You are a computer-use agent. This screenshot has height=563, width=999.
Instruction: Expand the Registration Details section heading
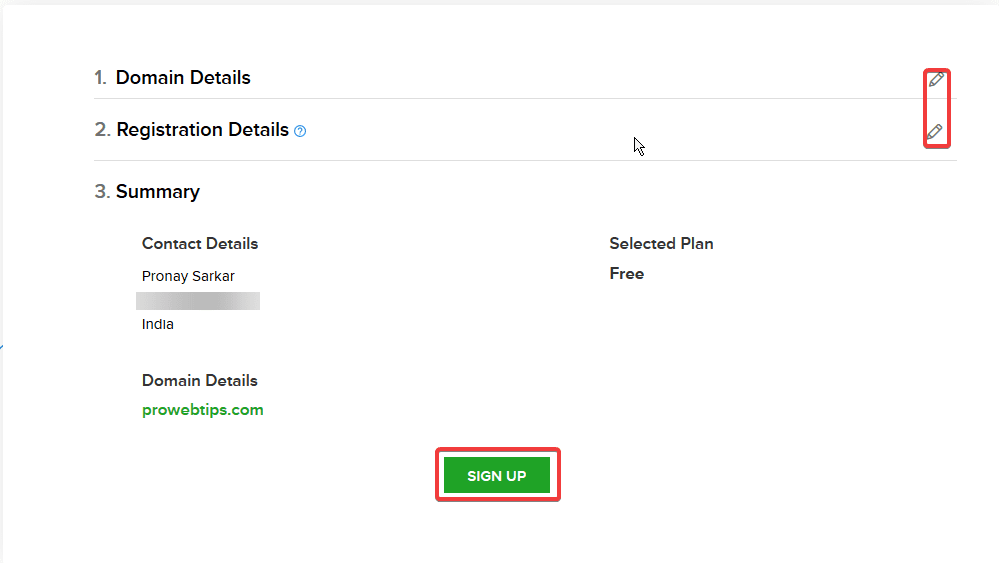[x=203, y=130]
